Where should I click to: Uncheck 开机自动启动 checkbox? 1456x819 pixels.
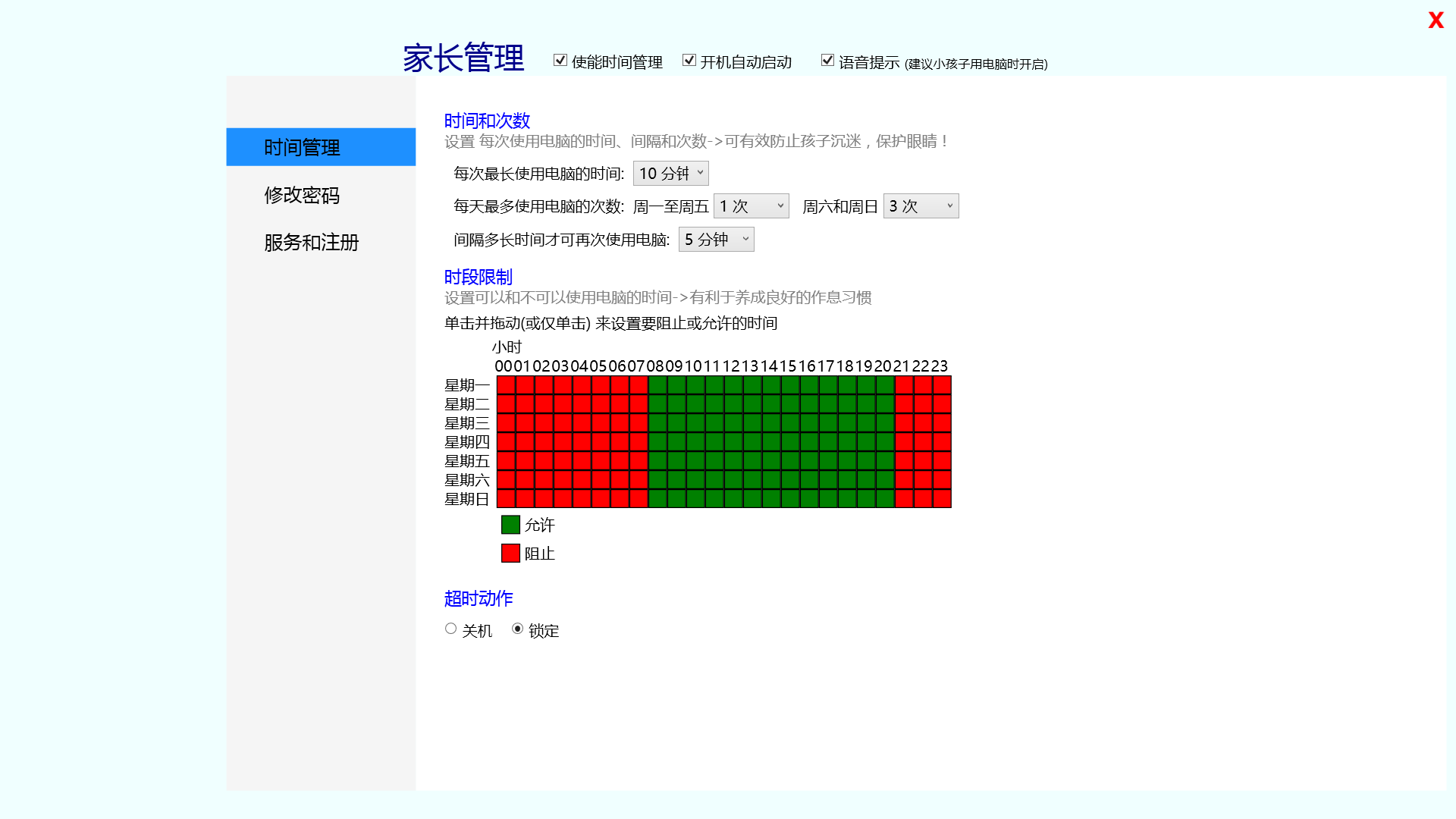pos(689,61)
